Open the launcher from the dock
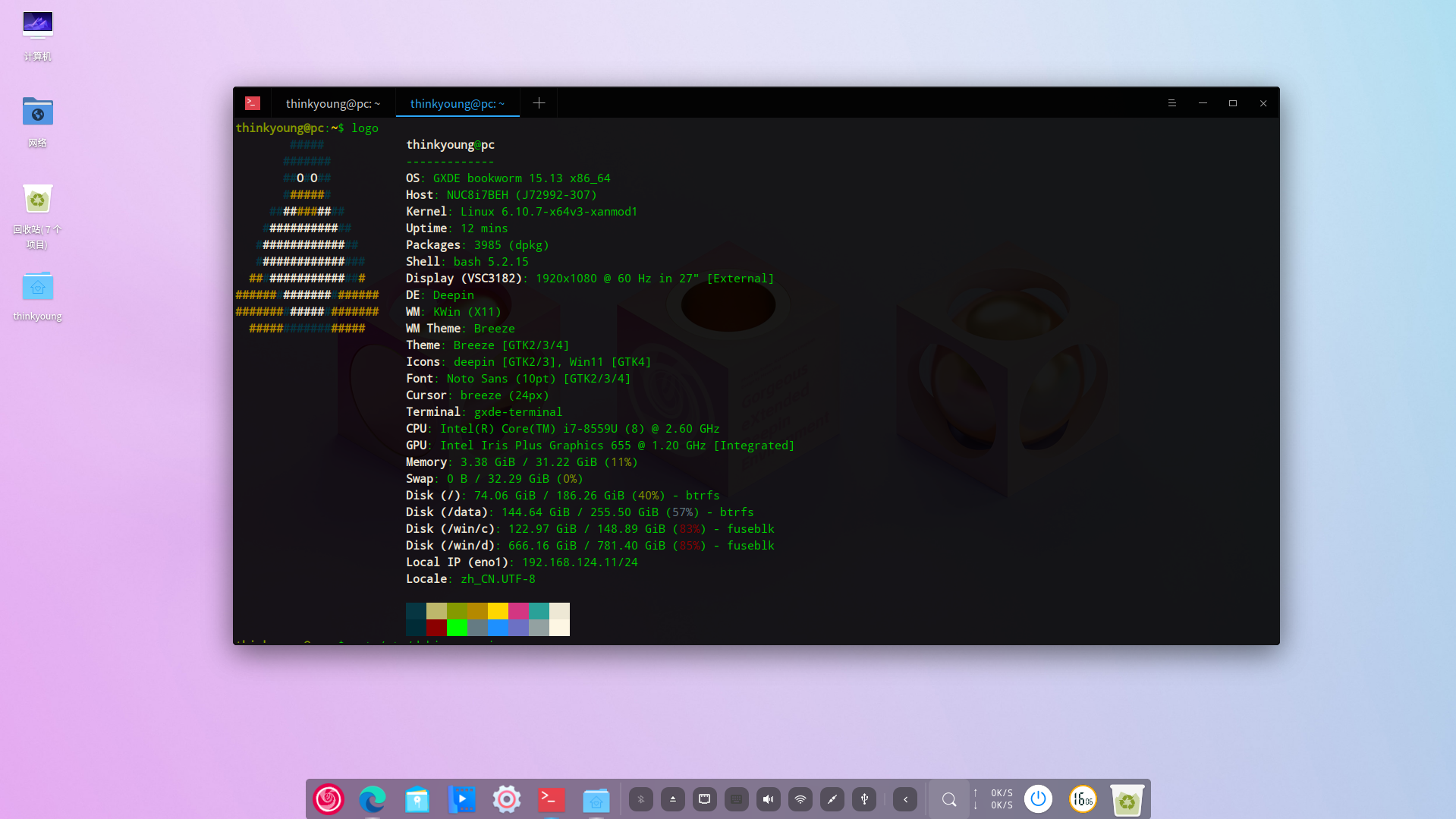The height and width of the screenshot is (819, 1456). click(329, 799)
